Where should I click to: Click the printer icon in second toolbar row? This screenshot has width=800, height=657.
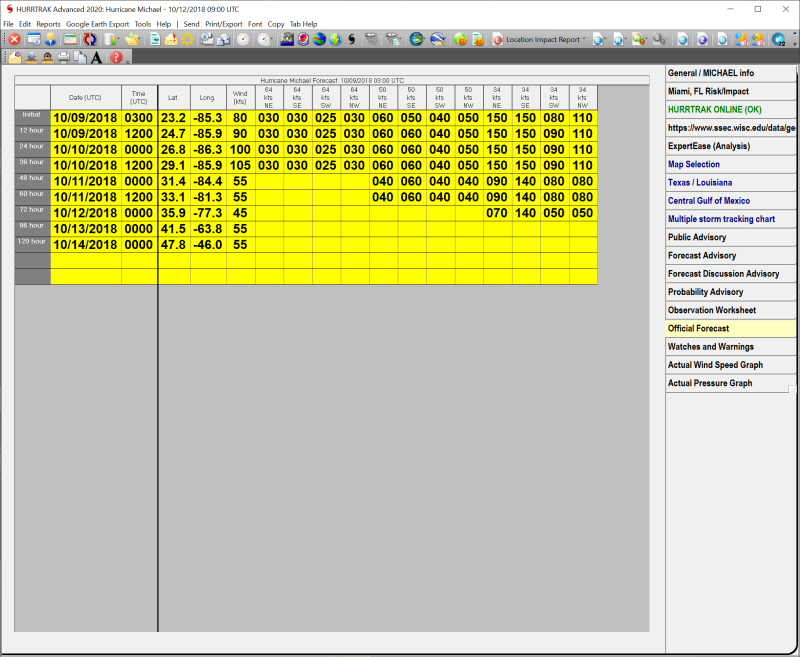[x=63, y=58]
